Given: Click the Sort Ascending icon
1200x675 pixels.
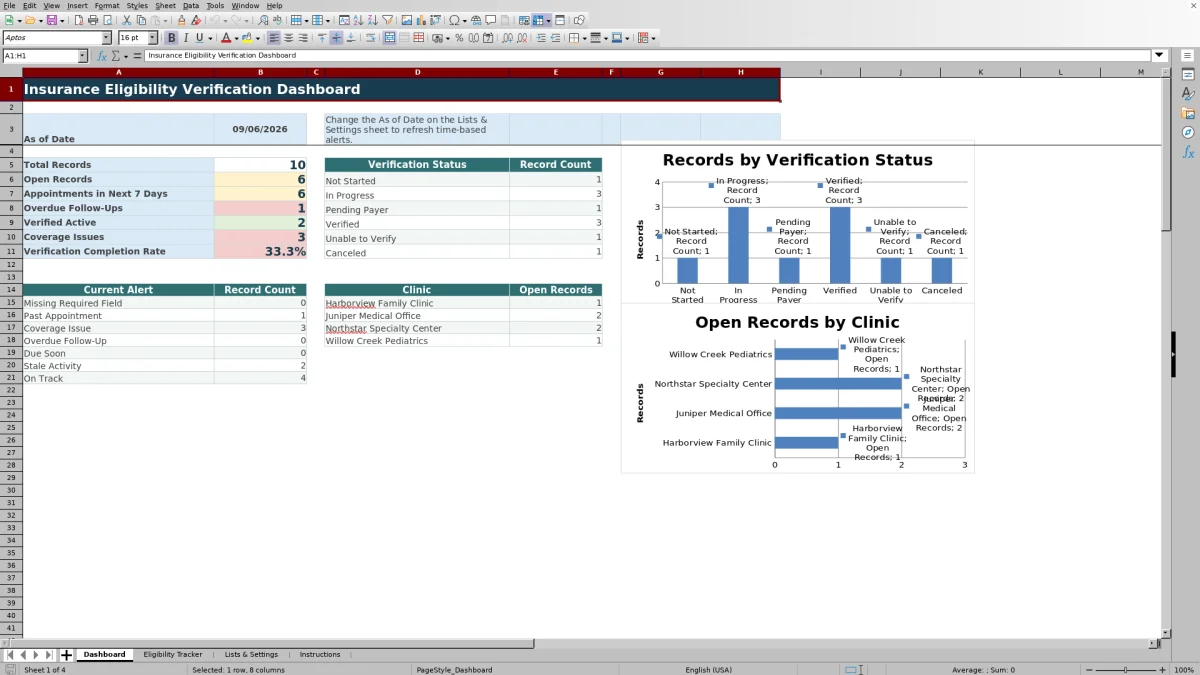Looking at the screenshot, I should 359,20.
